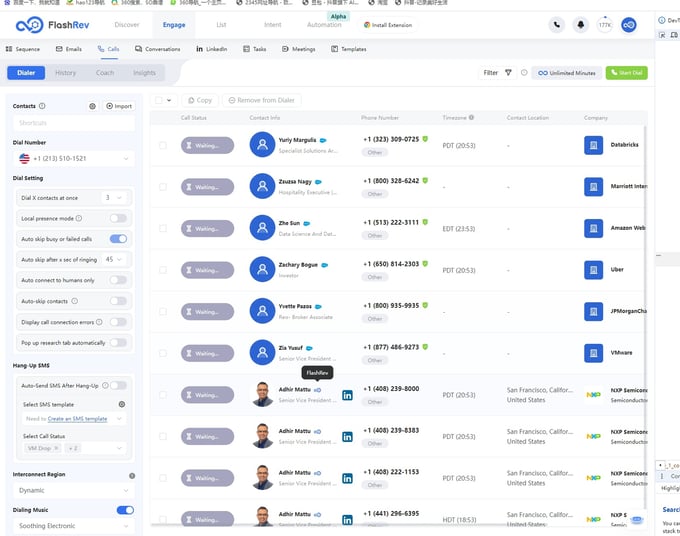Viewport: 680px width, 536px height.
Task: Open Select SMS template dropdown
Action: [74, 419]
